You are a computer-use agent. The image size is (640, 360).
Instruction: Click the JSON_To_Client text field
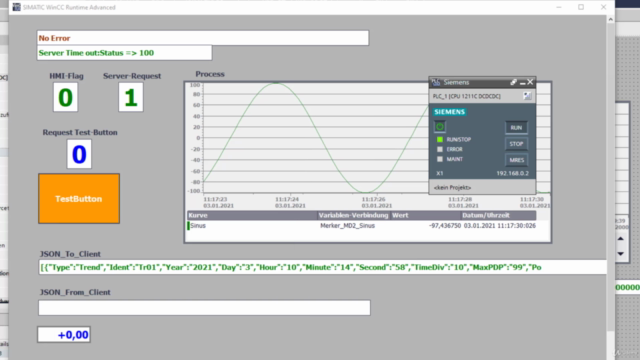(x=322, y=267)
